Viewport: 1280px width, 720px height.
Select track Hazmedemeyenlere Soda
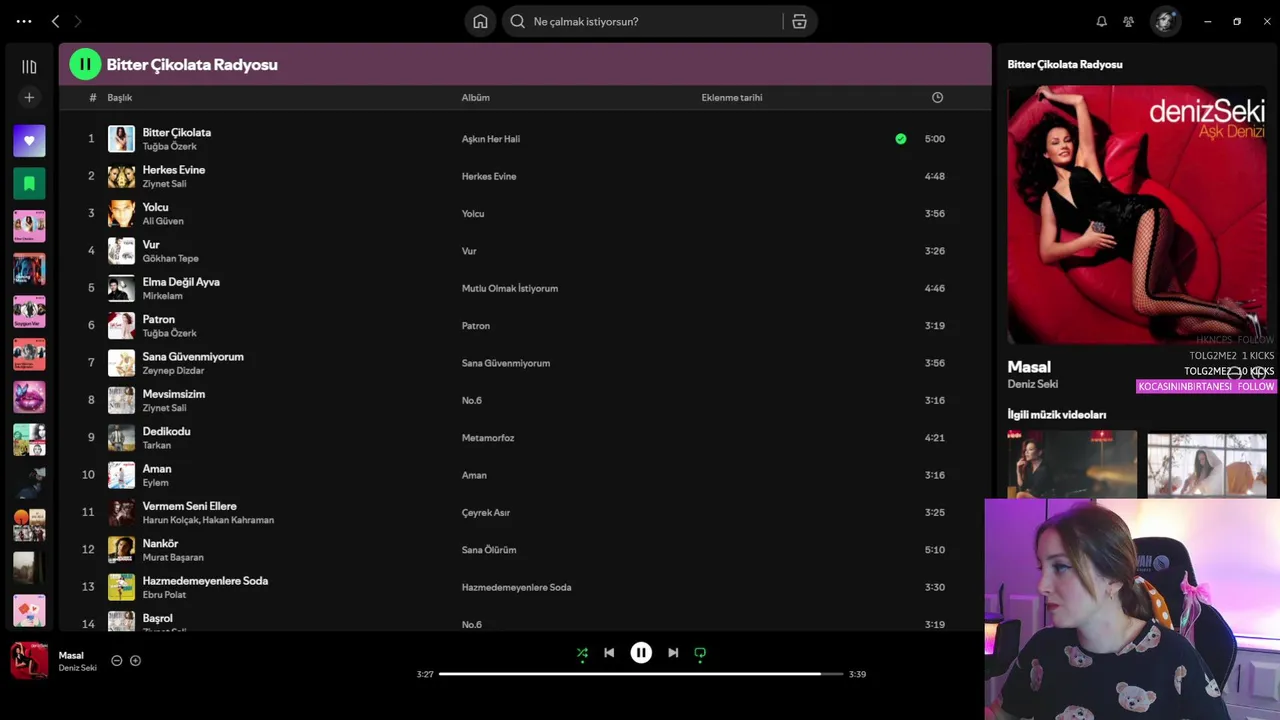coord(205,581)
